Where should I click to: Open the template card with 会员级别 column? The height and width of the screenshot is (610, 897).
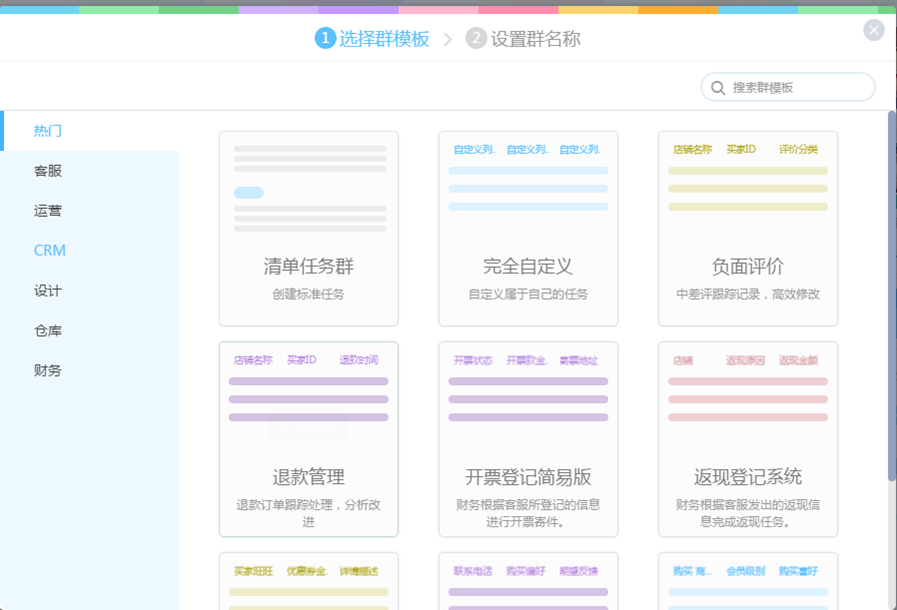(748, 581)
